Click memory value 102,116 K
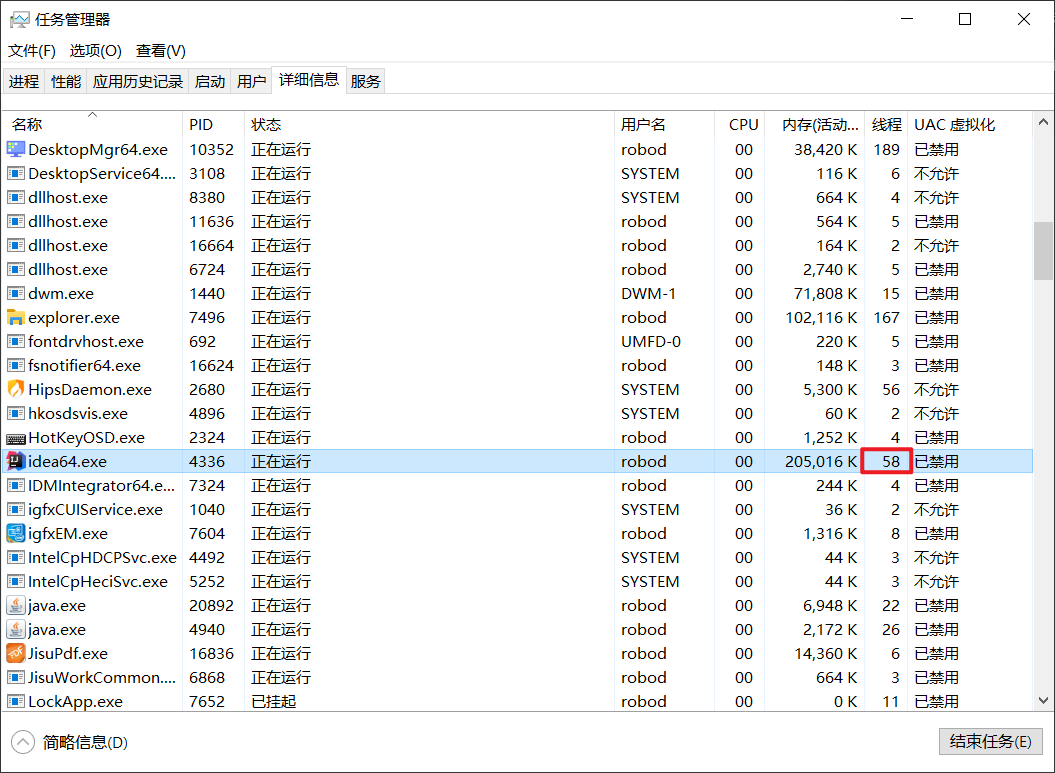The width and height of the screenshot is (1055, 773). (821, 318)
